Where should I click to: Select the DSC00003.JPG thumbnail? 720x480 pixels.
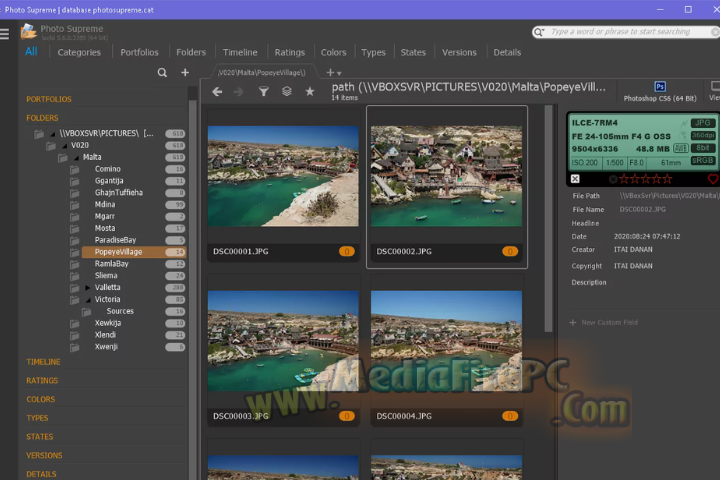(283, 341)
